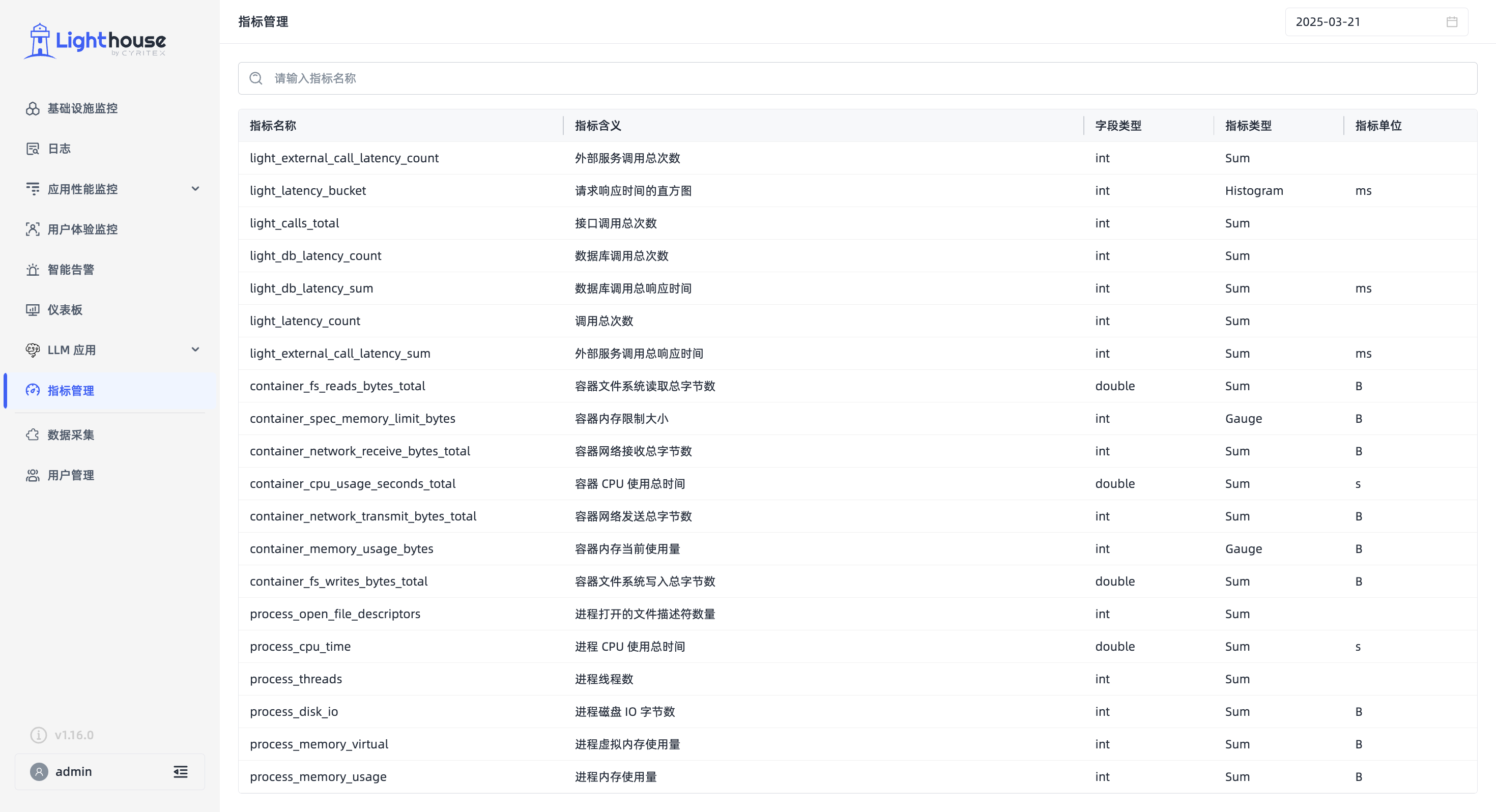The height and width of the screenshot is (812, 1496).
Task: Click the 数据采集 puzzle icon
Action: point(33,434)
